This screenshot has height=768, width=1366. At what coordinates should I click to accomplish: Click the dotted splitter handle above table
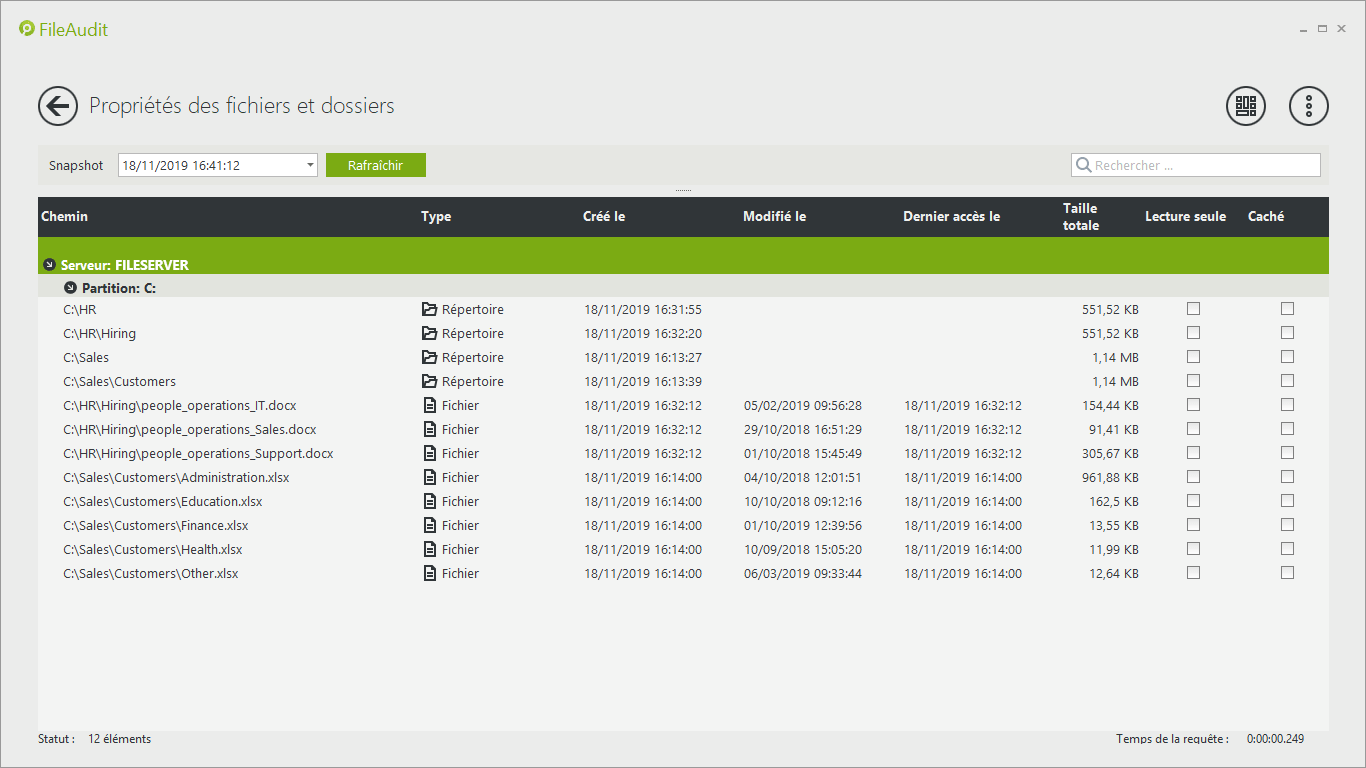683,190
